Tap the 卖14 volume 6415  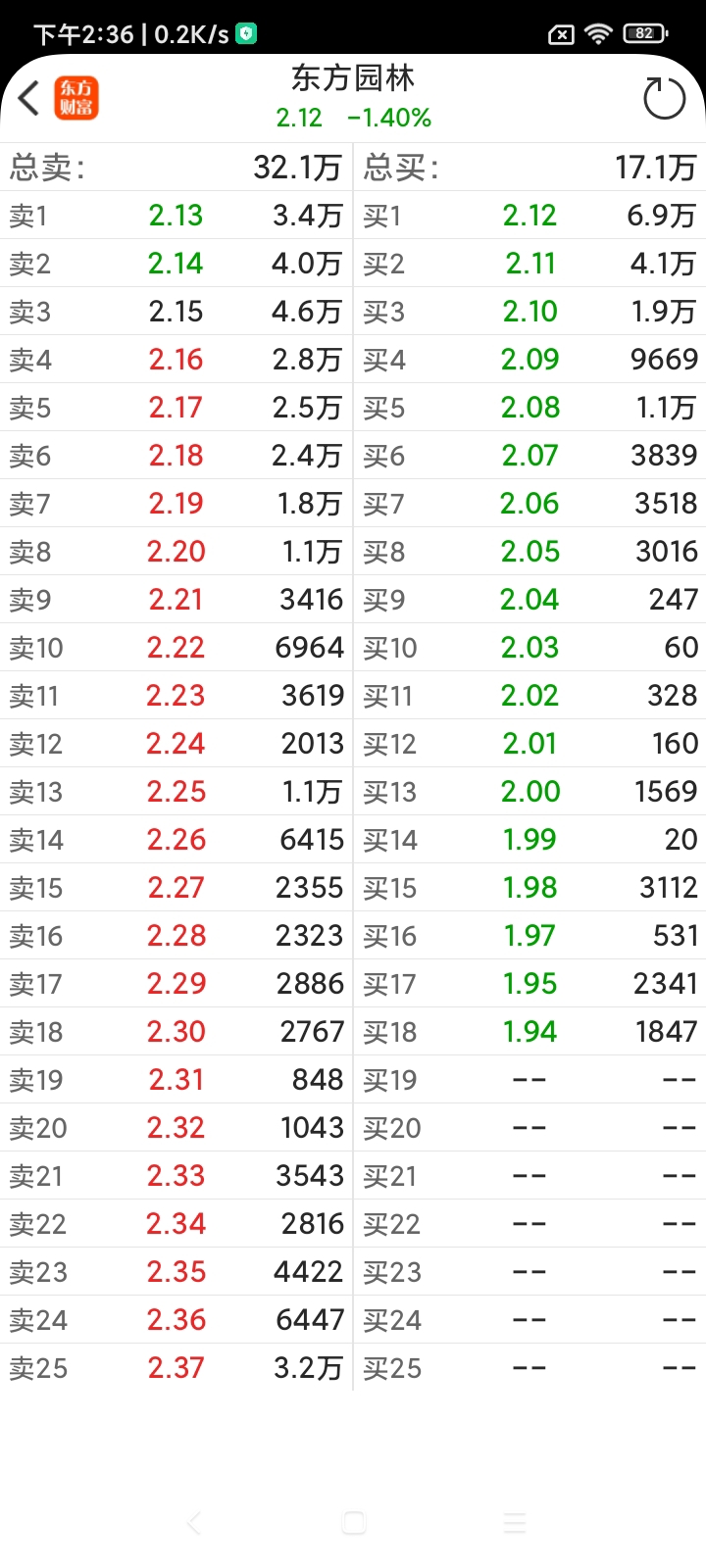click(312, 840)
